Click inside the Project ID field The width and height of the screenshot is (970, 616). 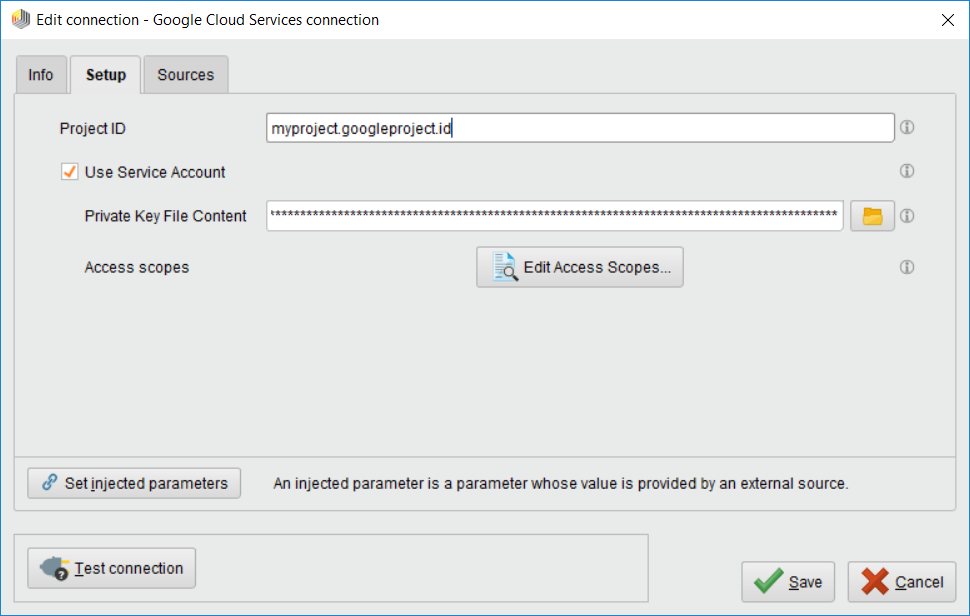tap(580, 127)
